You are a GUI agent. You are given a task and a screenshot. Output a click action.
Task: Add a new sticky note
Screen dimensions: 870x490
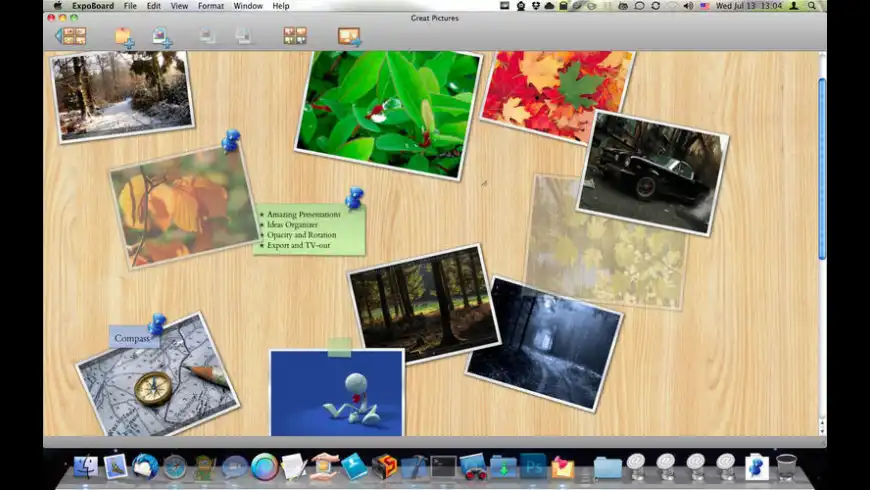tap(124, 37)
